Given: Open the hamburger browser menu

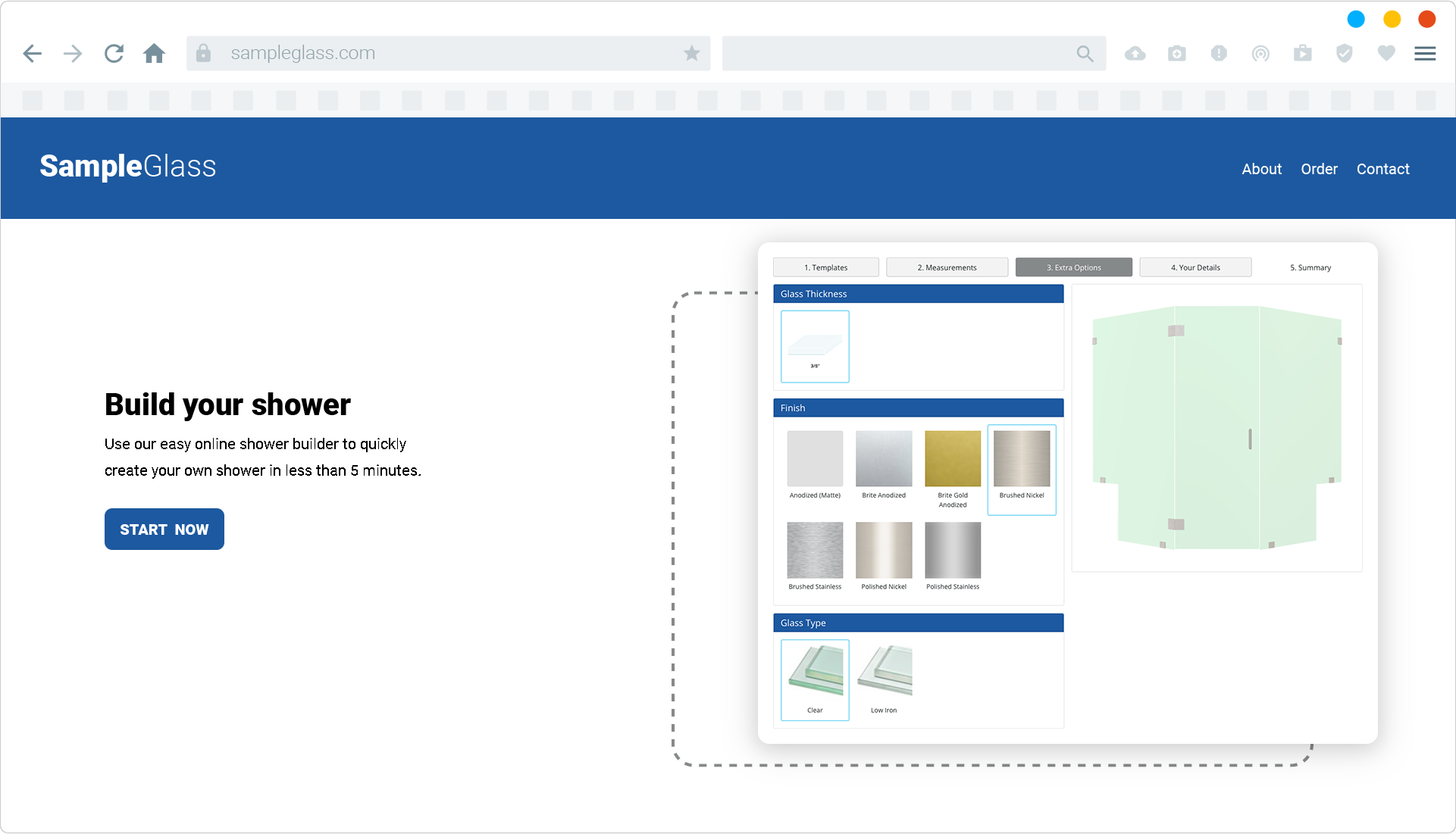Looking at the screenshot, I should 1425,54.
